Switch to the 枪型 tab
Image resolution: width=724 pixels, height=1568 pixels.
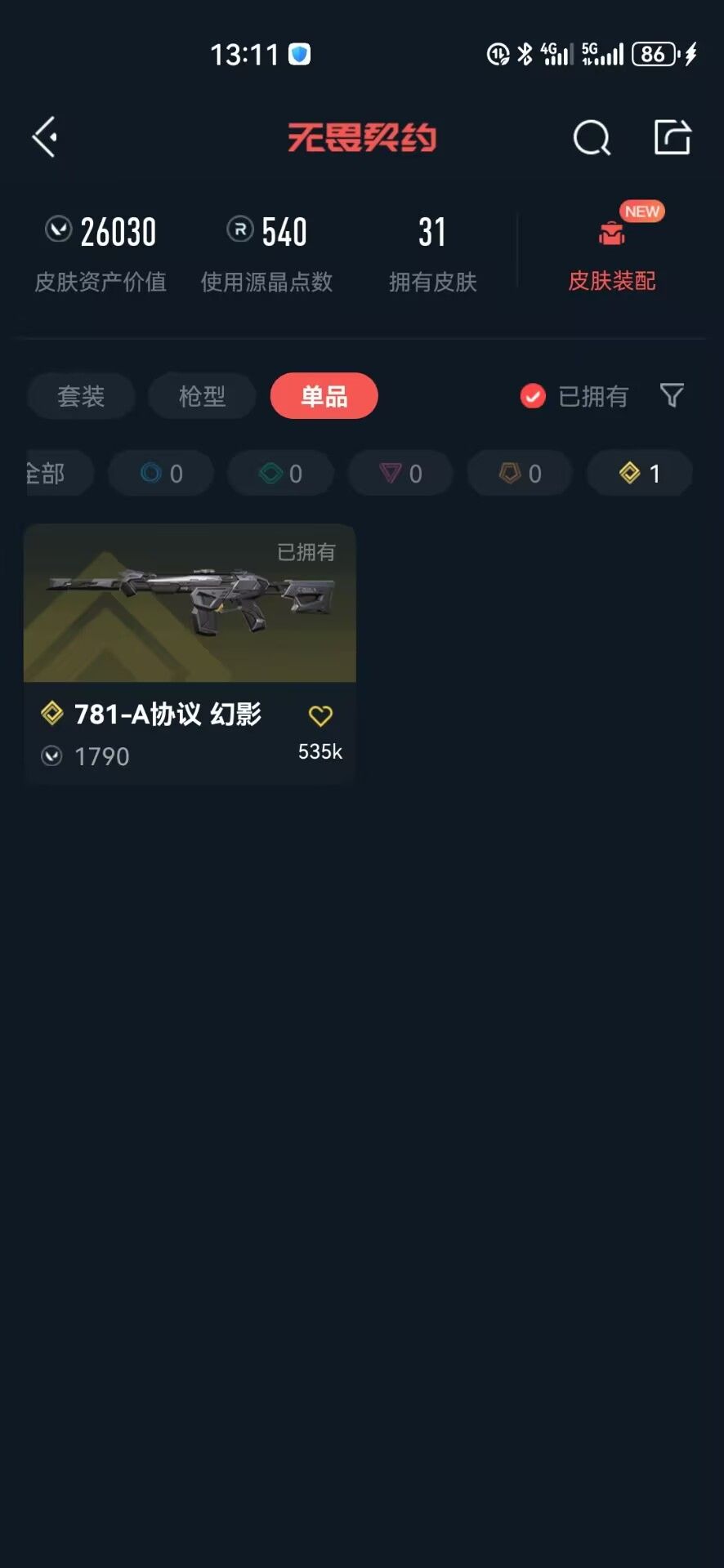point(202,396)
